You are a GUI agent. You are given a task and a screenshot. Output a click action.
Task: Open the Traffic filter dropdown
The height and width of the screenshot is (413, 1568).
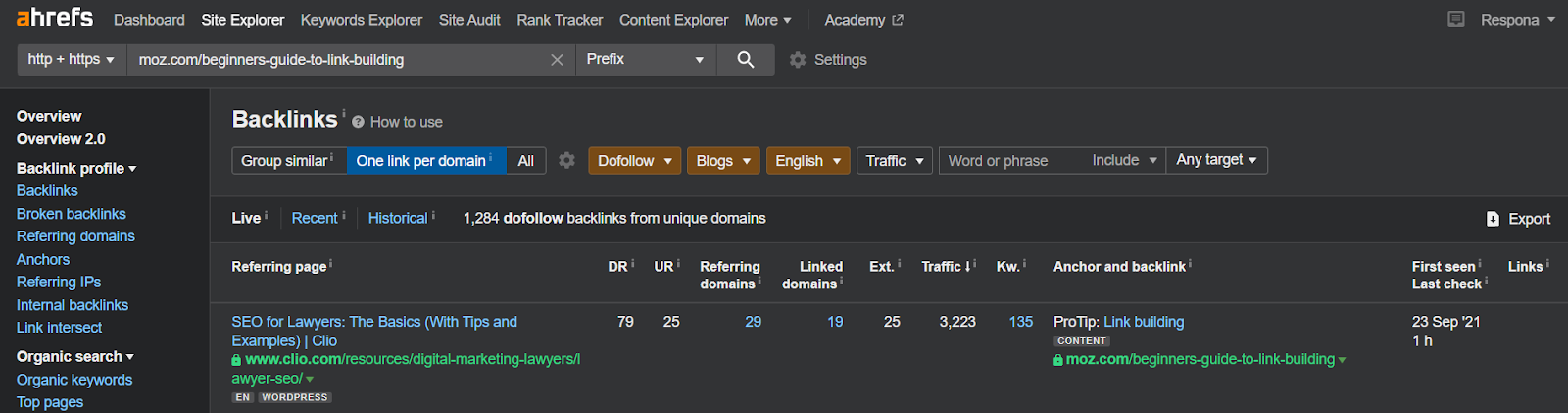pyautogui.click(x=895, y=160)
